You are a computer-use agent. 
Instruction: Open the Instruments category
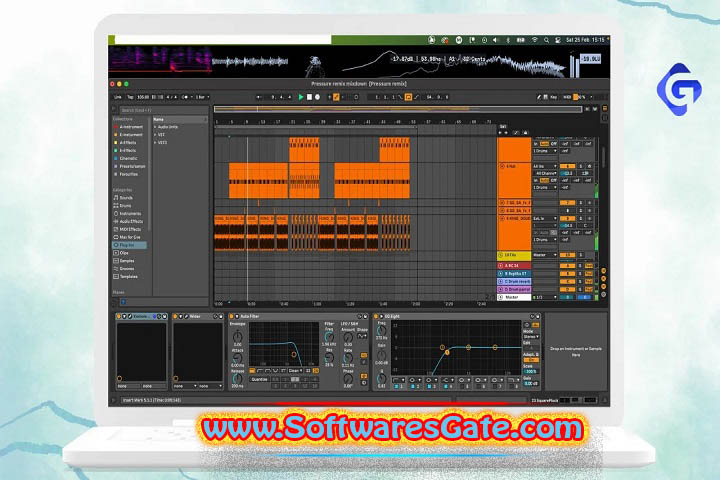pyautogui.click(x=129, y=214)
